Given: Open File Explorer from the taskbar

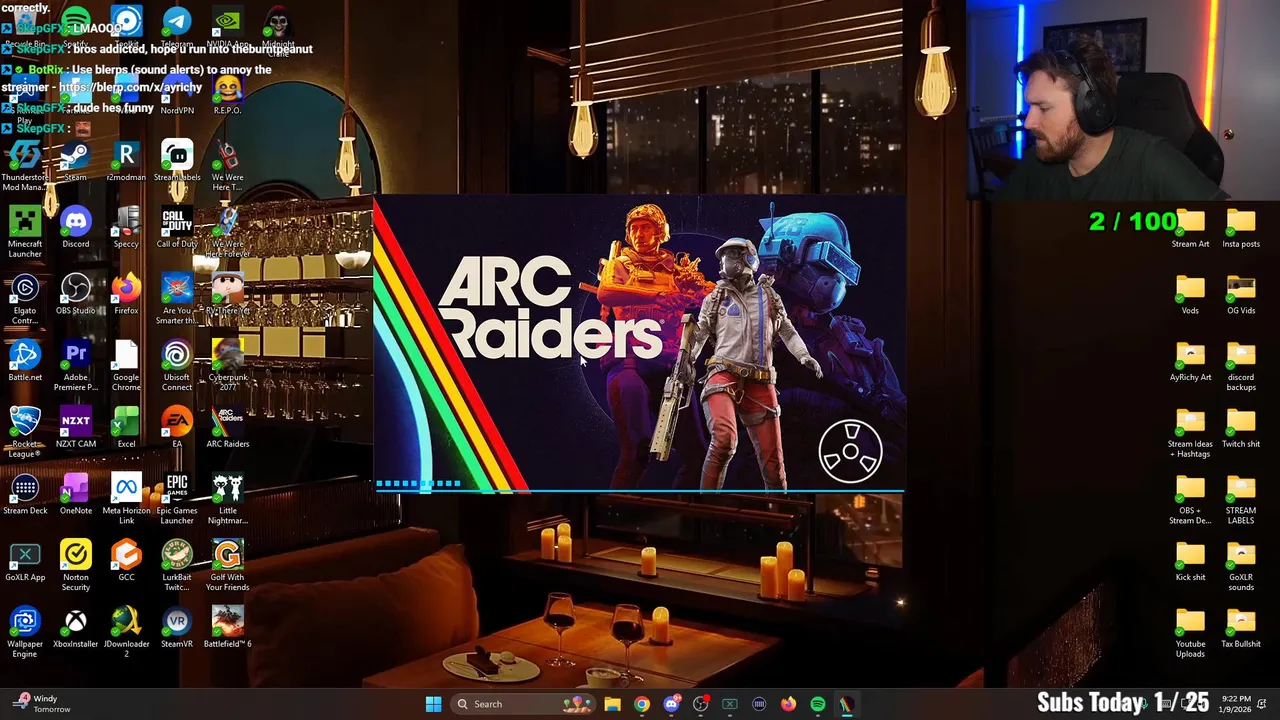Looking at the screenshot, I should (612, 704).
